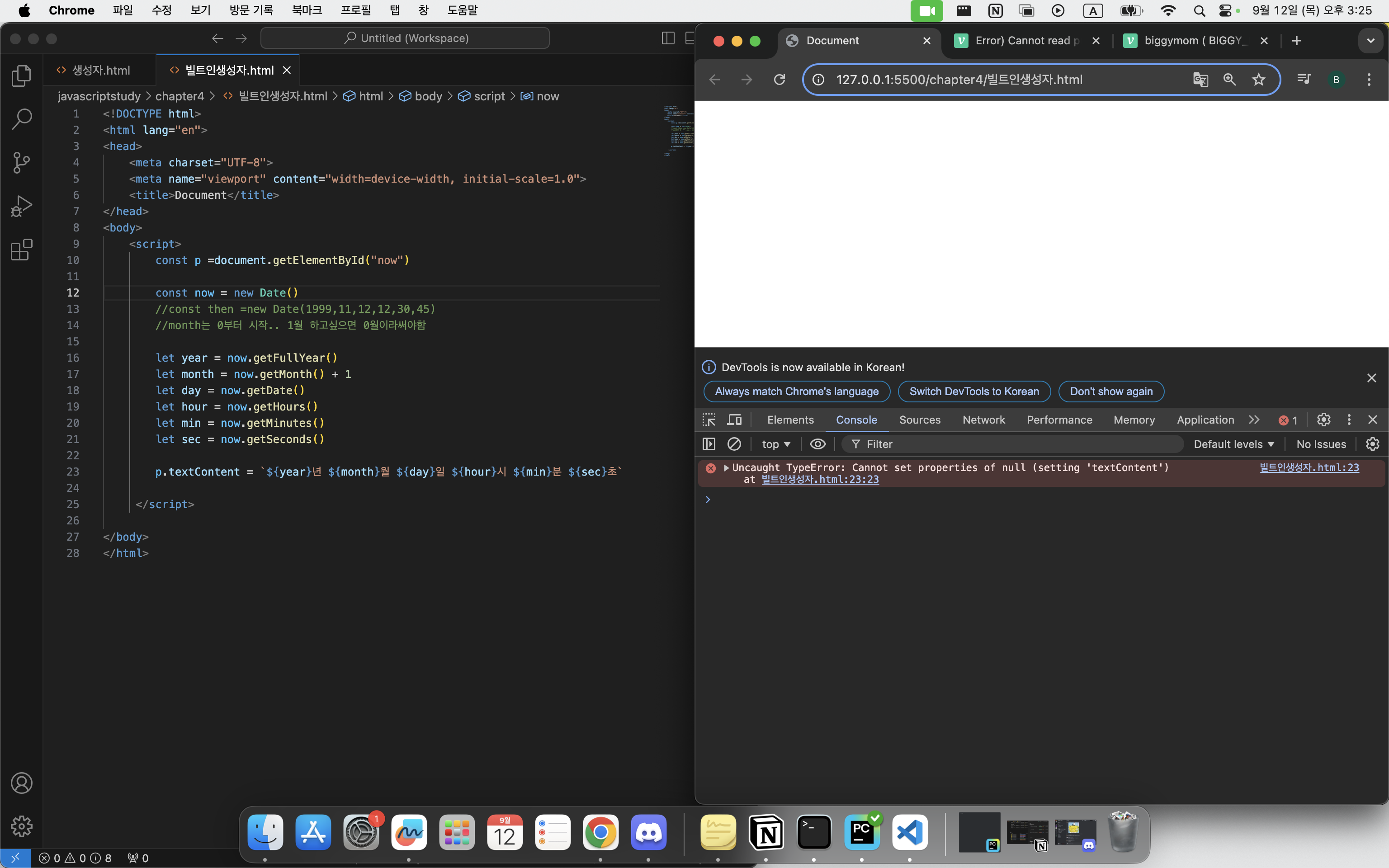Open the top JavaScript context dropdown
Viewport: 1389px width, 868px height.
tap(775, 444)
